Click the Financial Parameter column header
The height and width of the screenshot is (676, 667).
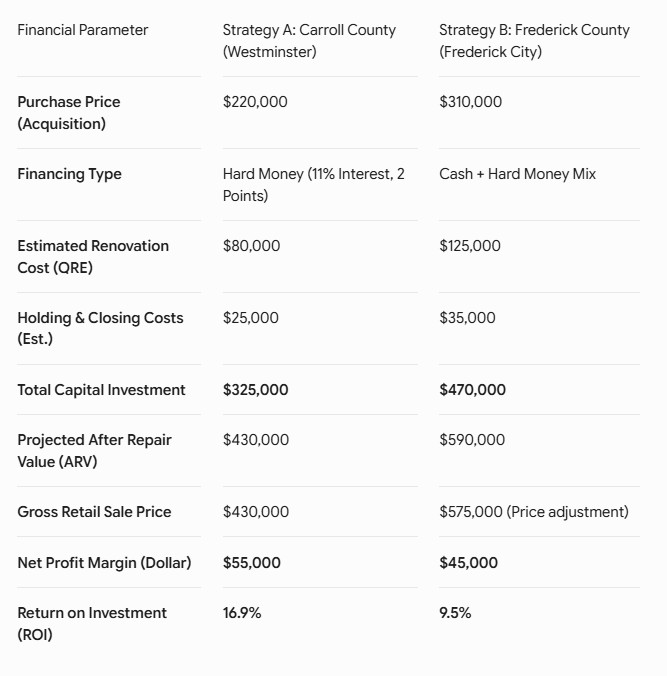[82, 30]
